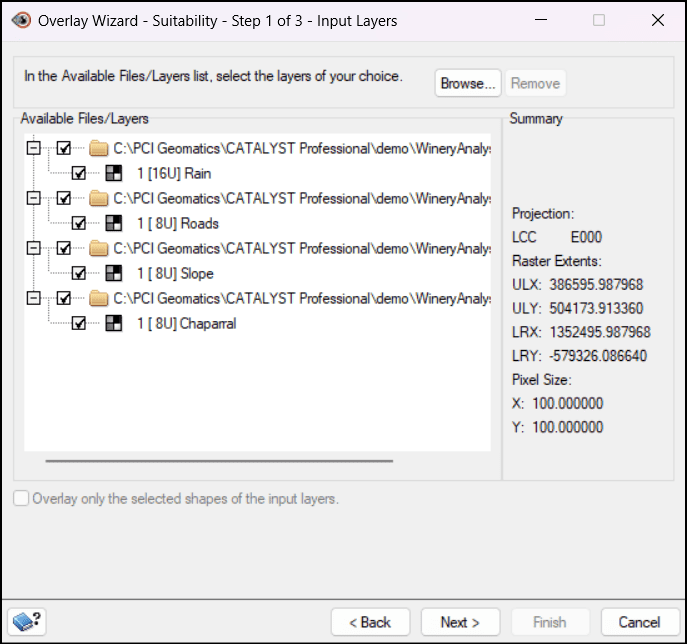687x644 pixels.
Task: Click the folder icon above the Slope layer
Action: [x=99, y=248]
